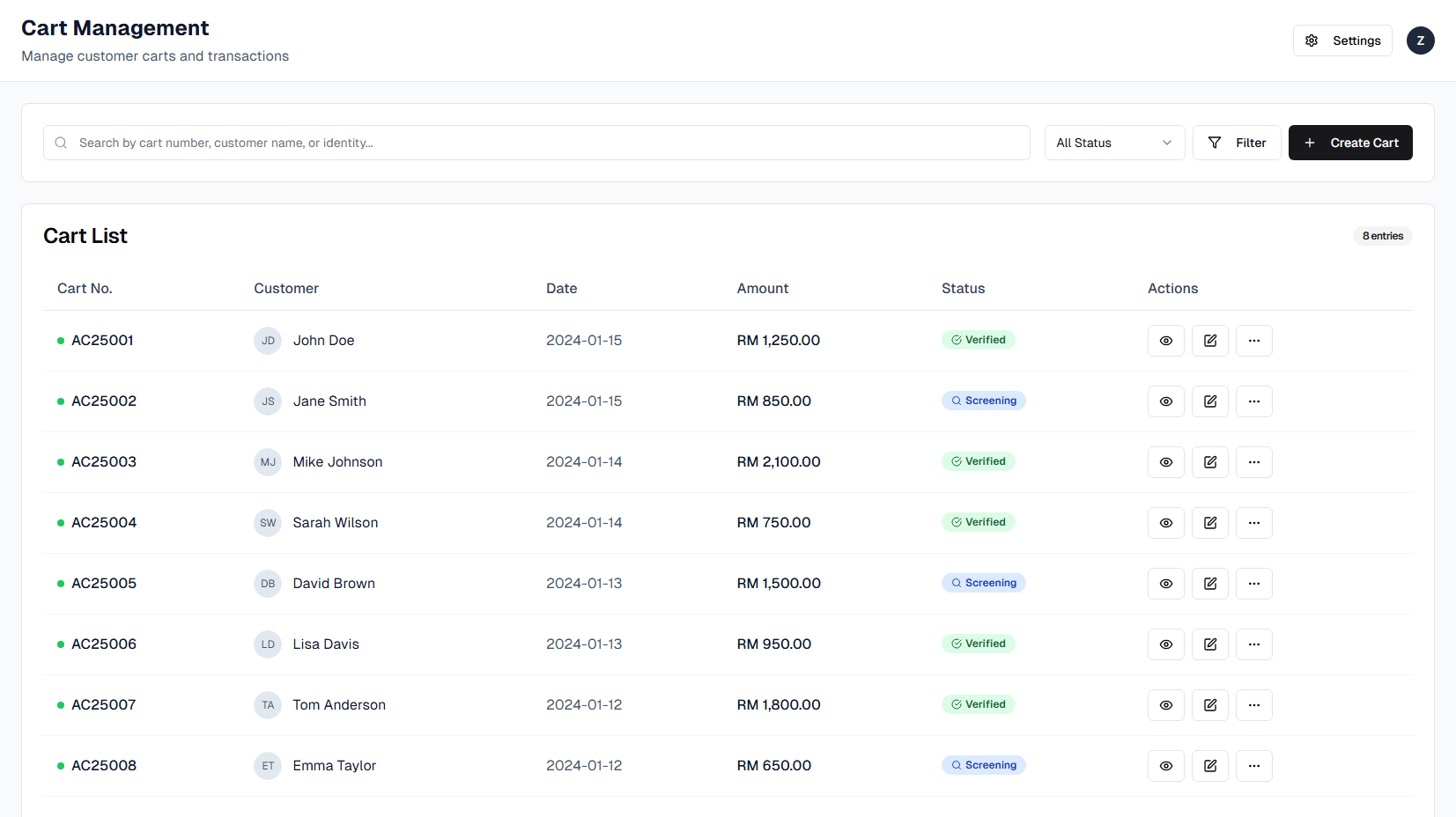View Sarah Wilson's cart AC25004

[x=1165, y=523]
